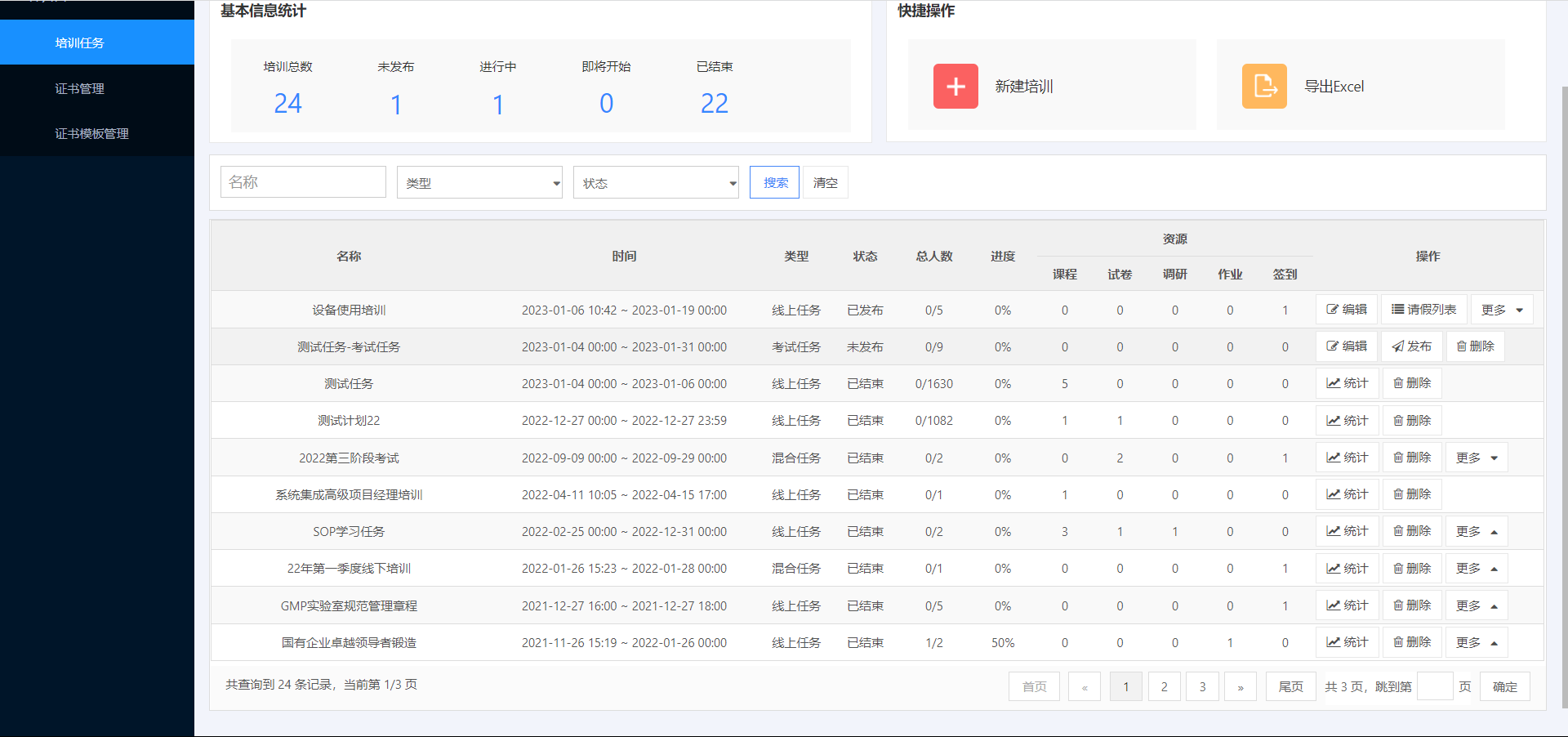Click the 名称 column header
The height and width of the screenshot is (737, 1568).
349,256
